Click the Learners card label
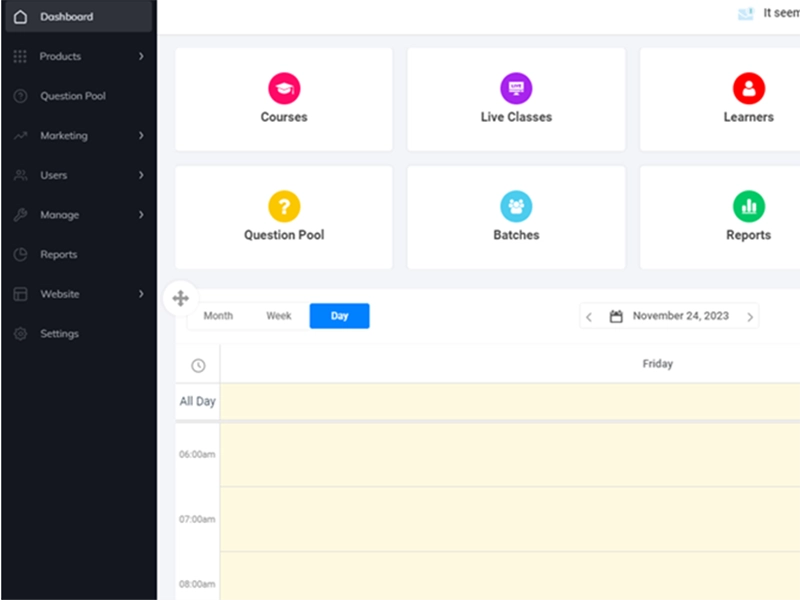Image resolution: width=800 pixels, height=600 pixels. pos(749,117)
